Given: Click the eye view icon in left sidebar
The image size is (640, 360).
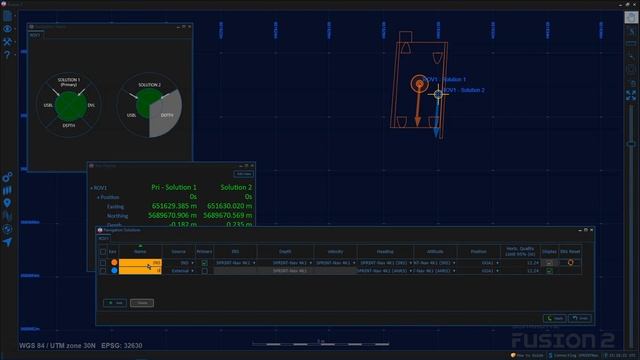Looking at the screenshot, I should point(7,29).
